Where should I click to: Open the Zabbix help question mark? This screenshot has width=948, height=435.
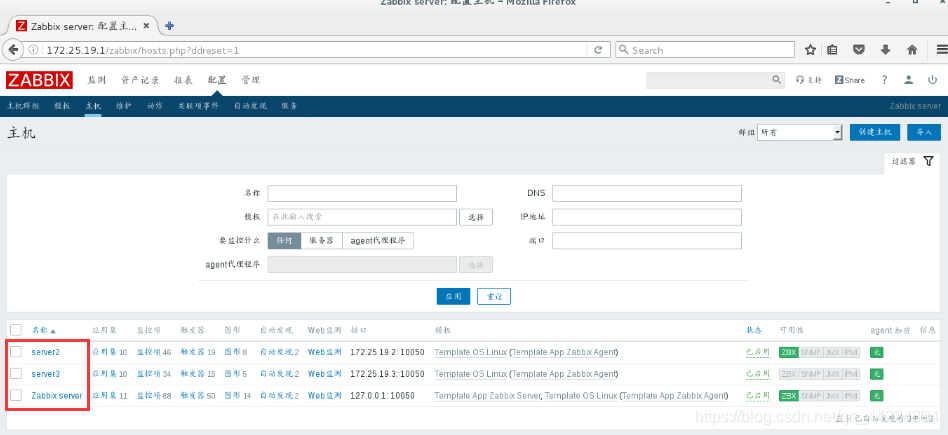pos(885,80)
